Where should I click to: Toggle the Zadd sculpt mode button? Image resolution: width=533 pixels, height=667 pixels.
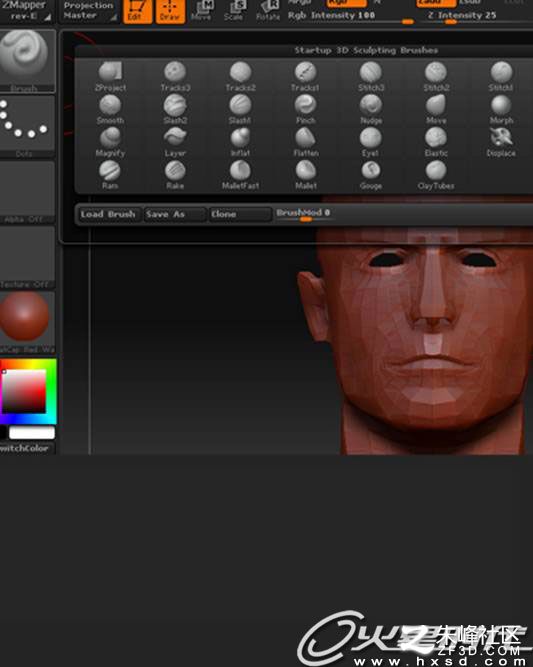coord(436,3)
